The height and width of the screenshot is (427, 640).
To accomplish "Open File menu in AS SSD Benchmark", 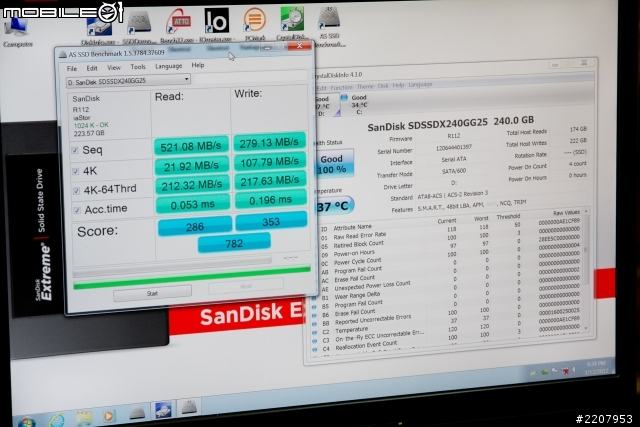I will (x=72, y=69).
